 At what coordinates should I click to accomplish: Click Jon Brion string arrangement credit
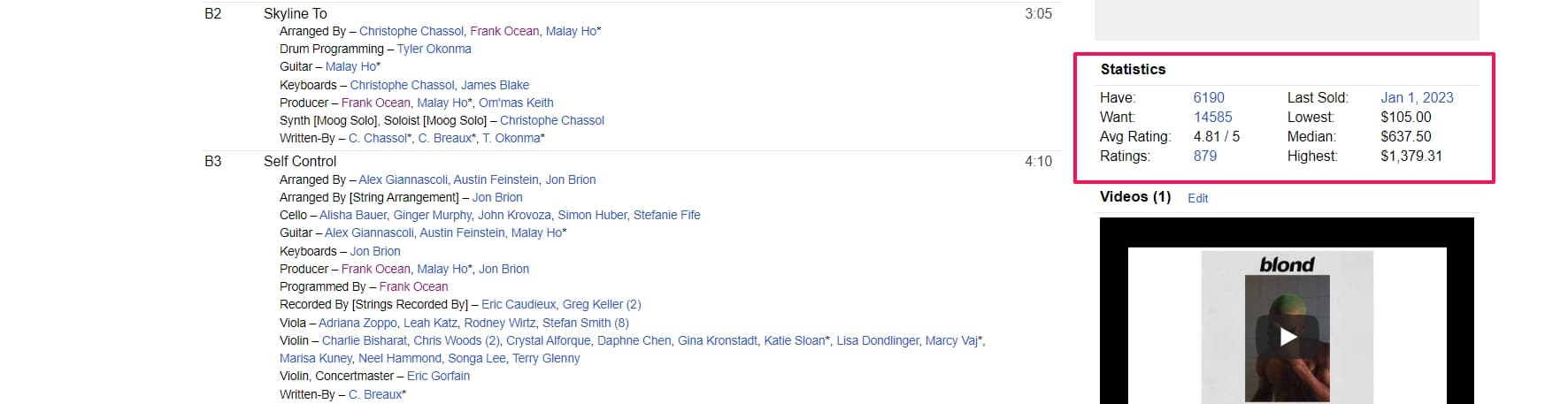coord(496,197)
